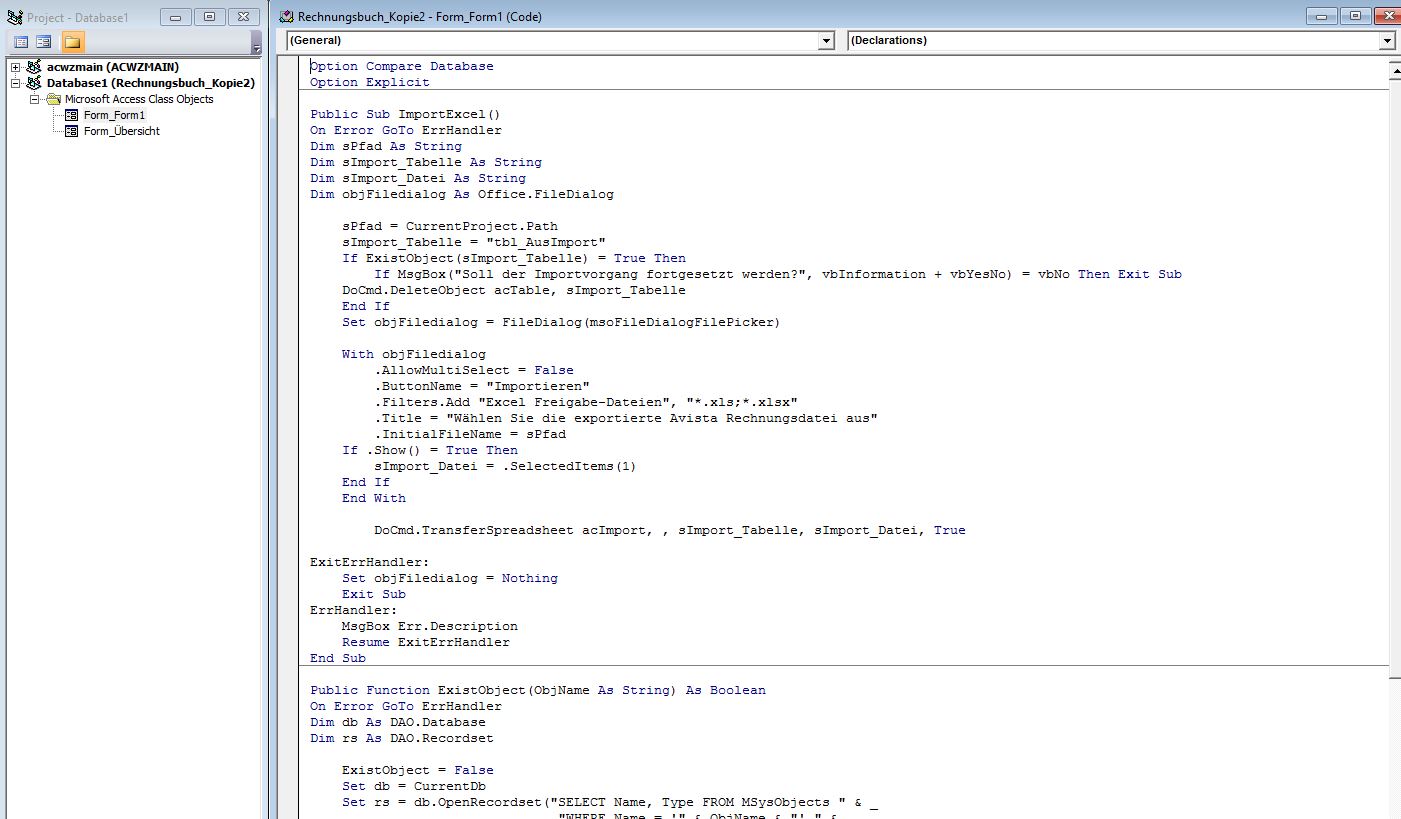1401x819 pixels.
Task: Click 'sImport_Datei = .SelectedItems(1)' line
Action: point(505,466)
